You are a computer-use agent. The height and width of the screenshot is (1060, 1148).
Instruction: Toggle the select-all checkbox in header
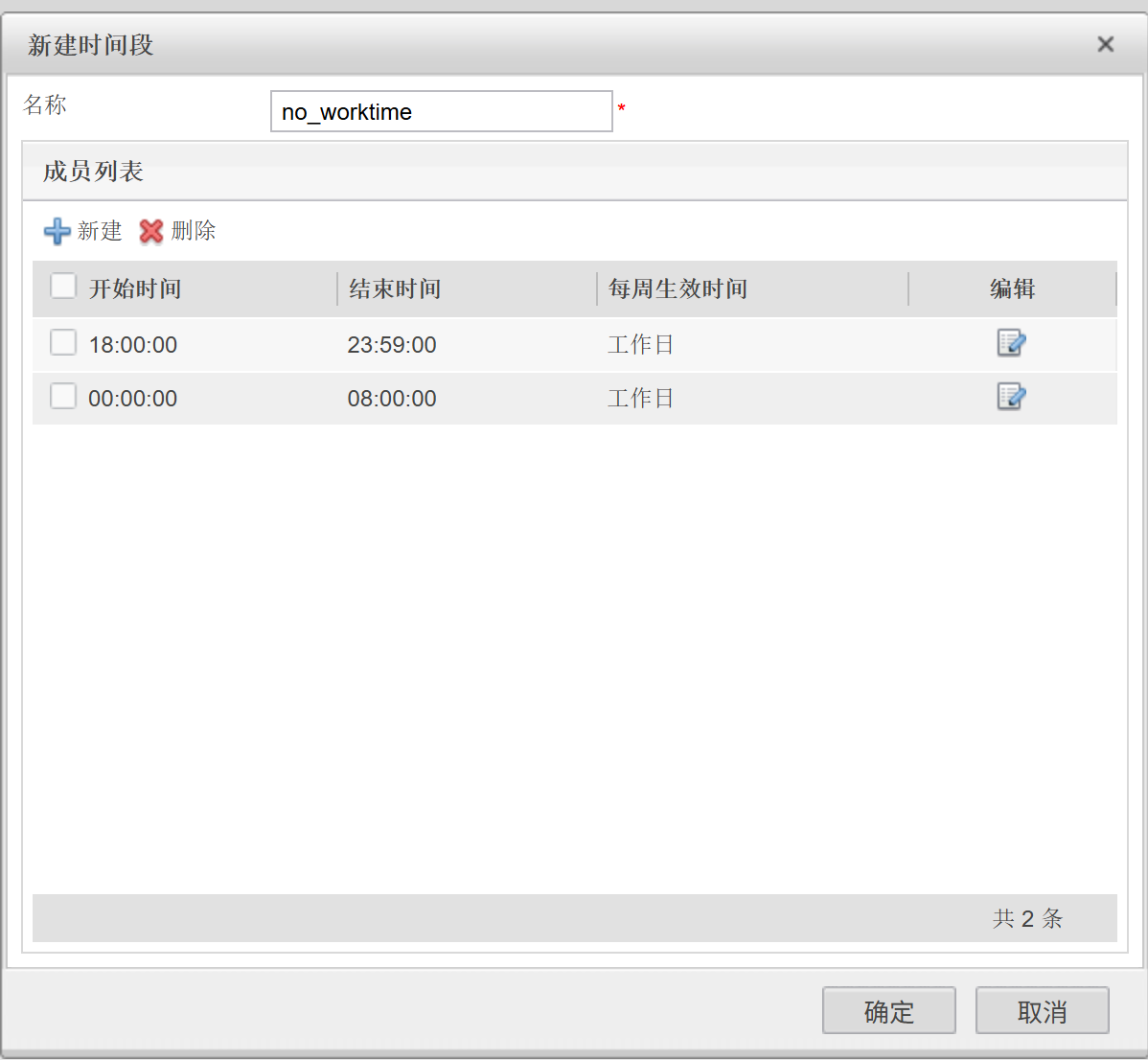(63, 287)
